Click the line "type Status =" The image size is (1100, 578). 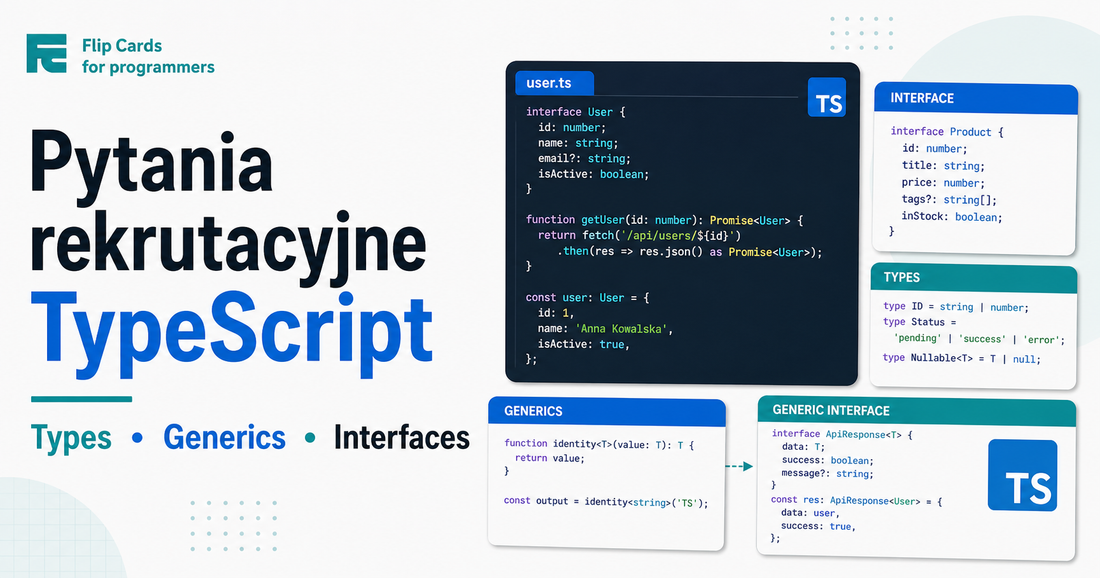click(920, 322)
